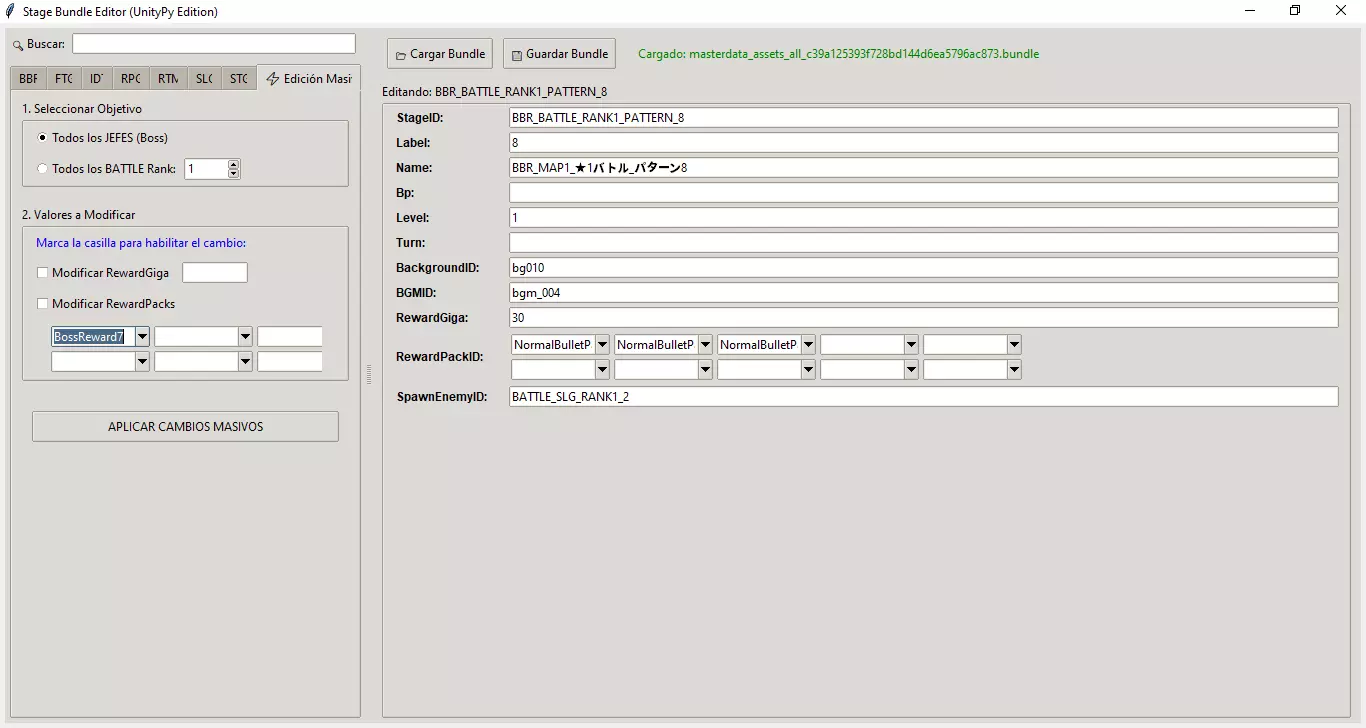1366x728 pixels.
Task: Open the ID tab between FTC and RPC
Action: [x=96, y=79]
